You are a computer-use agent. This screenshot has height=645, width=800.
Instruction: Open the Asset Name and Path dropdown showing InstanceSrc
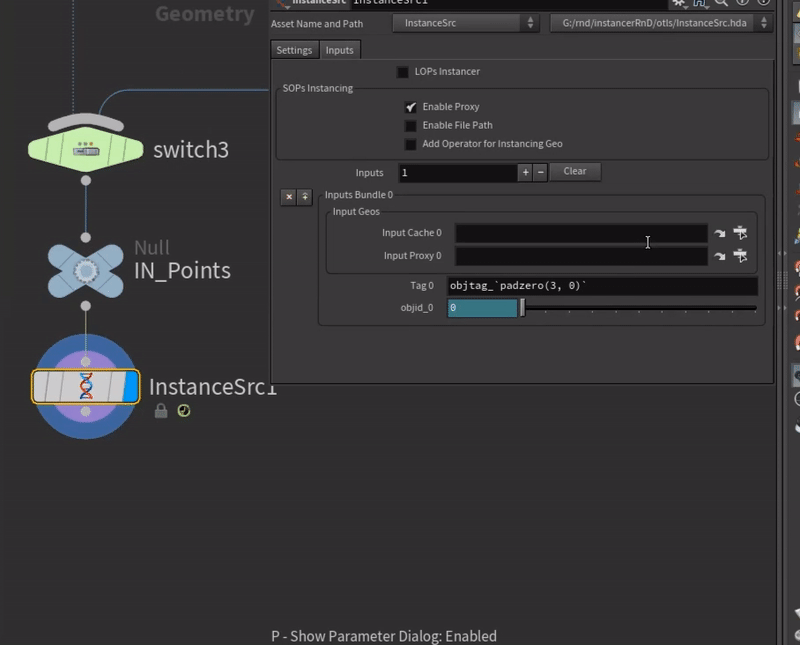(530, 23)
